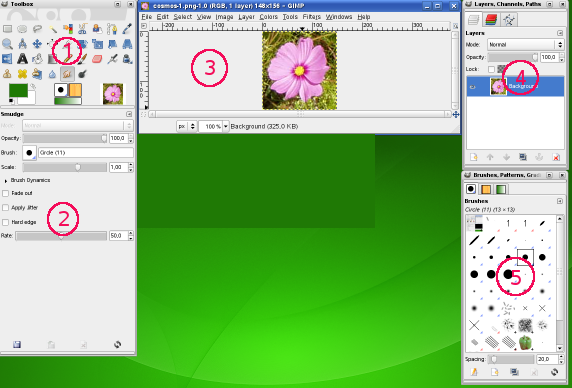Toggle the layer Lock checkbox

coord(491,69)
